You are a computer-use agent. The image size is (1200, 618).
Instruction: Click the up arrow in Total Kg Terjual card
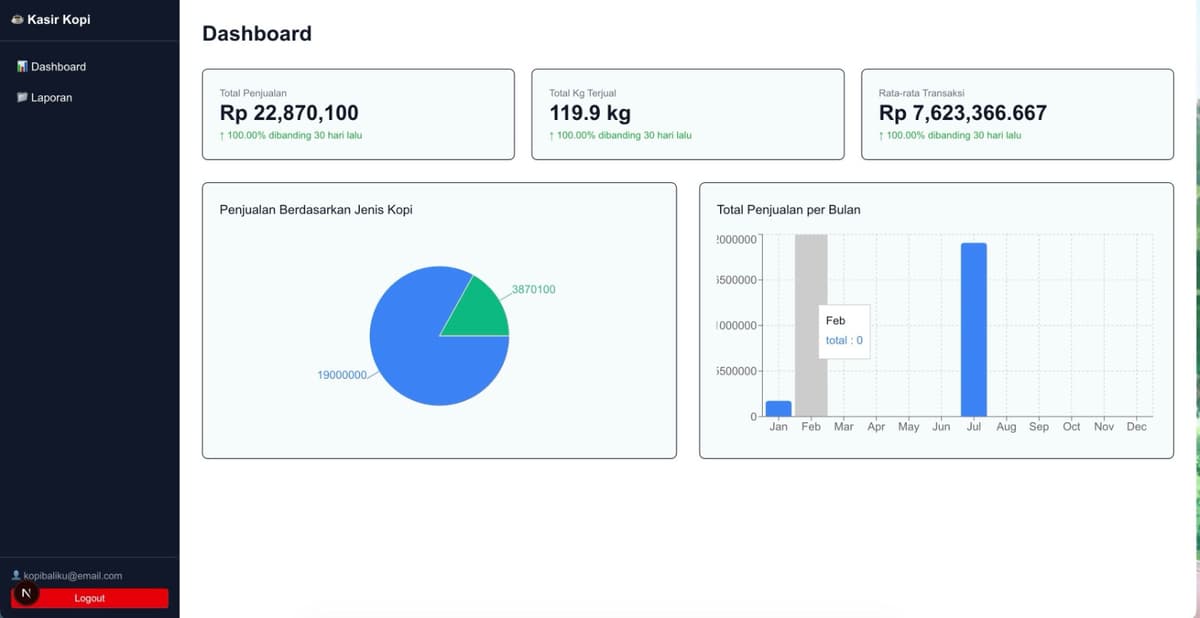tap(552, 135)
